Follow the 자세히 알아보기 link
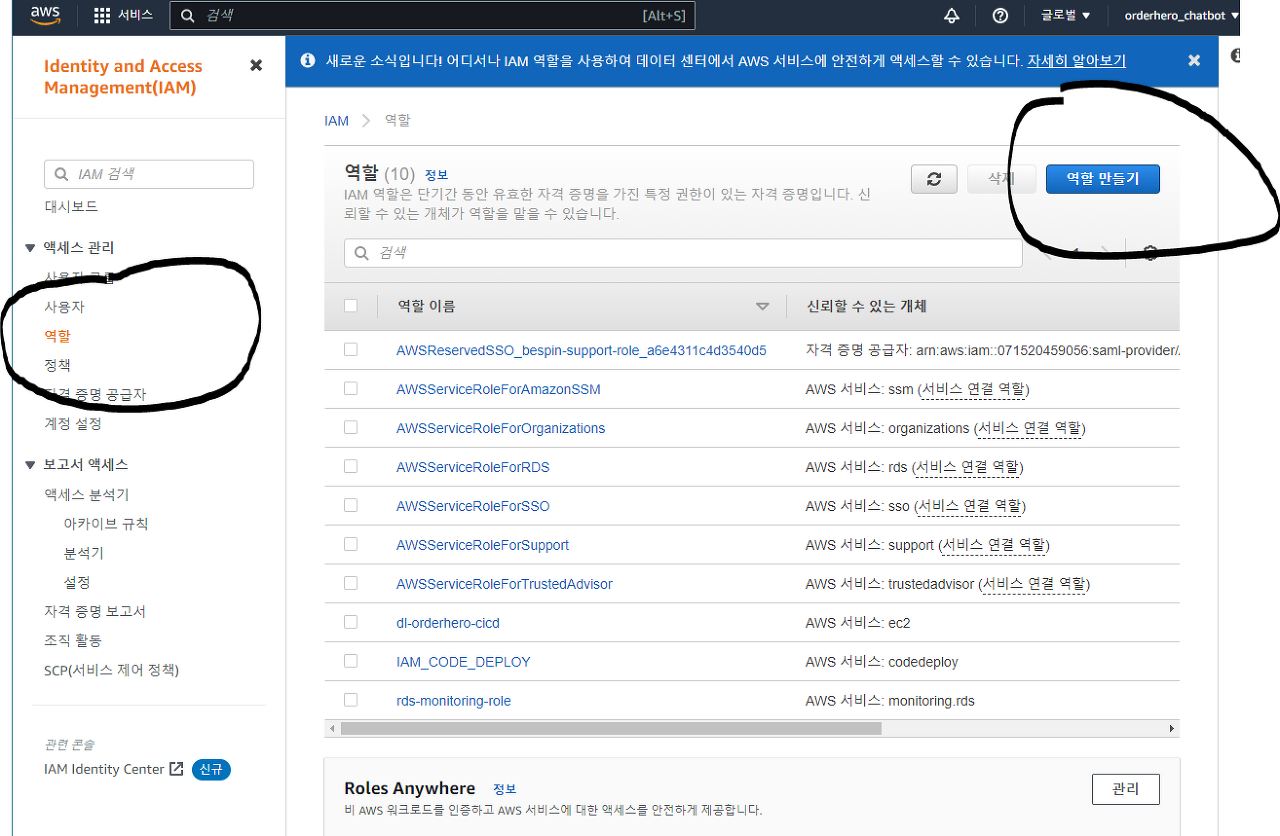This screenshot has height=836, width=1280. click(x=1076, y=60)
